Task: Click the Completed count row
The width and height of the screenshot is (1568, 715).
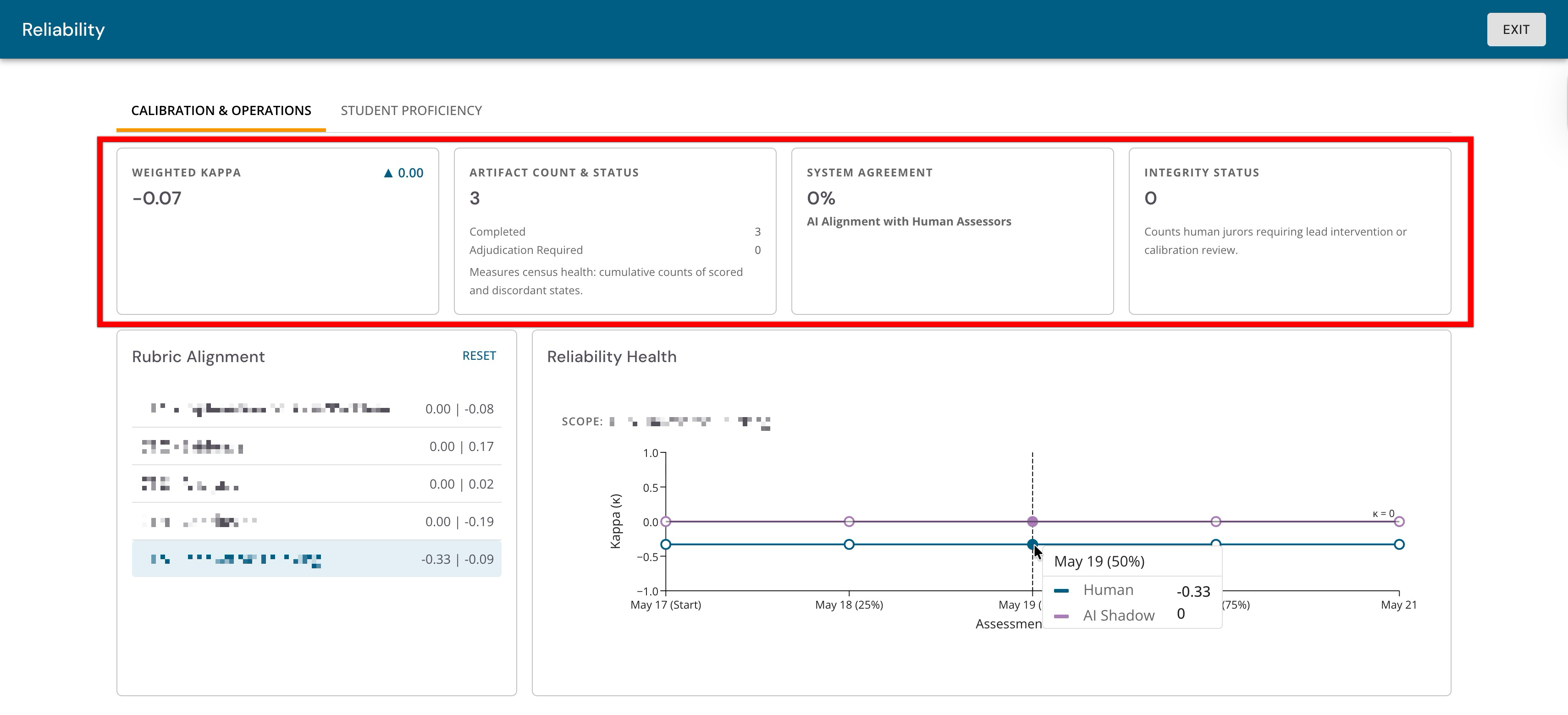Action: (x=615, y=232)
